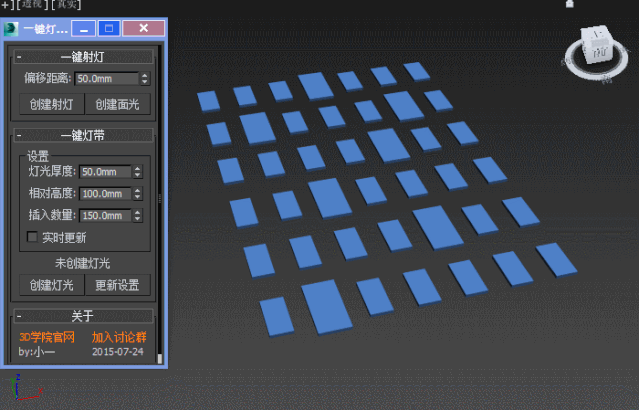Maximize the 一键灯 dialog window
The width and height of the screenshot is (639, 410).
109,28
